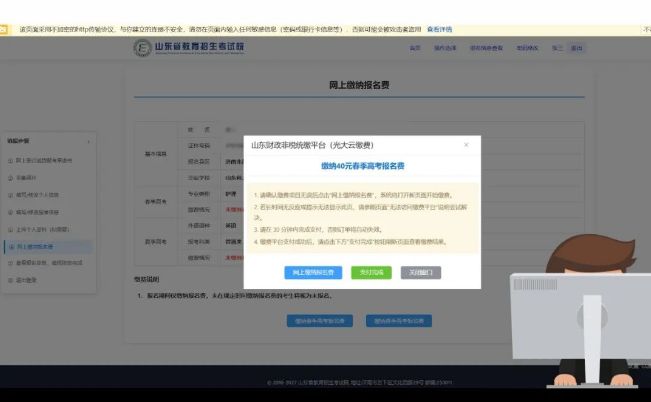Click the 缴纳夏季高考报名费 button below the table
651x402 pixels.
399,321
